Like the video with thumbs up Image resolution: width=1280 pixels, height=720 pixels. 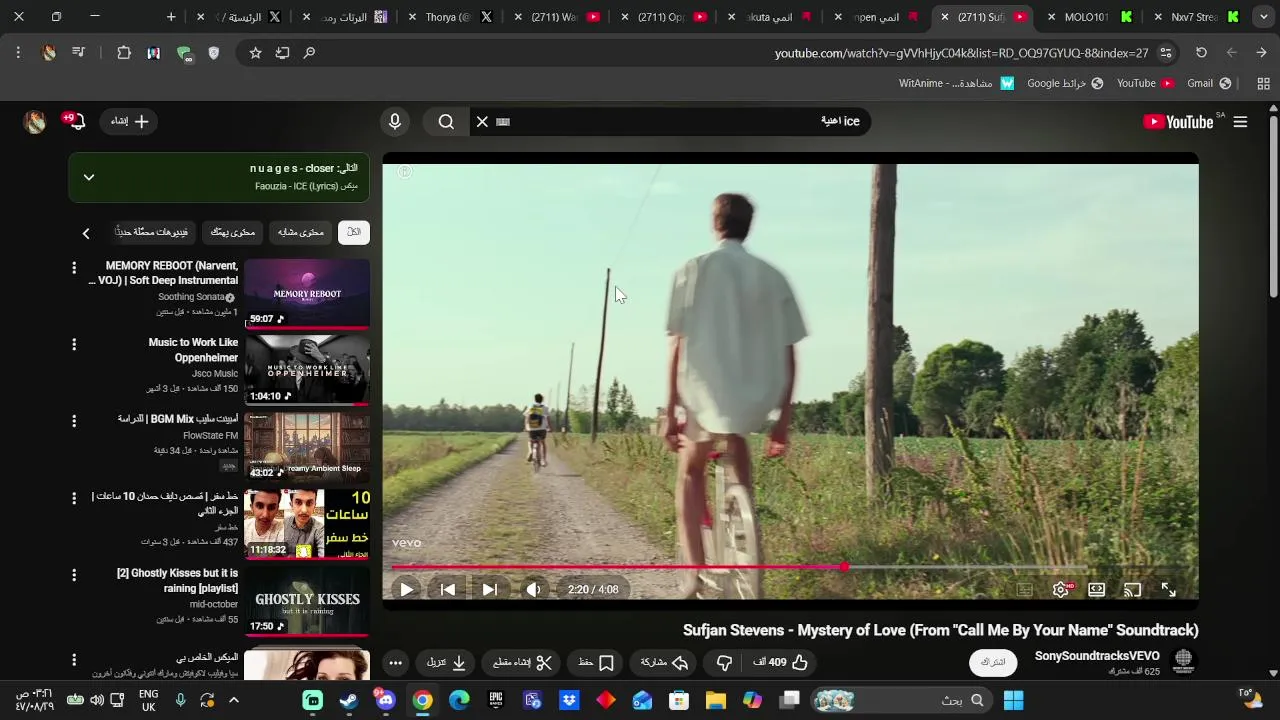[780, 662]
